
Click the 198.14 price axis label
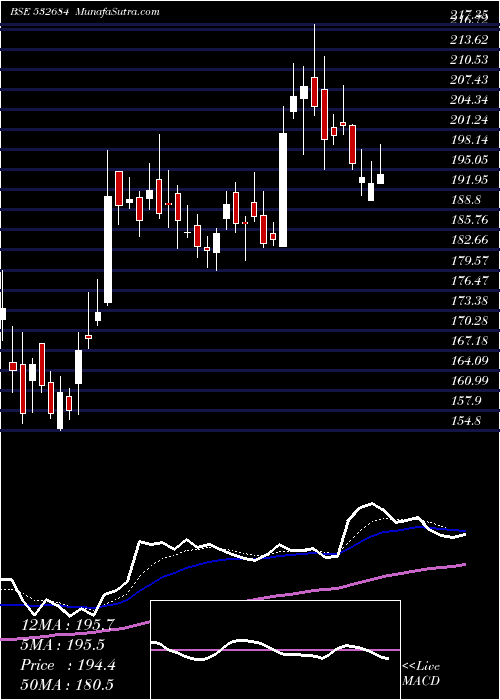point(470,140)
